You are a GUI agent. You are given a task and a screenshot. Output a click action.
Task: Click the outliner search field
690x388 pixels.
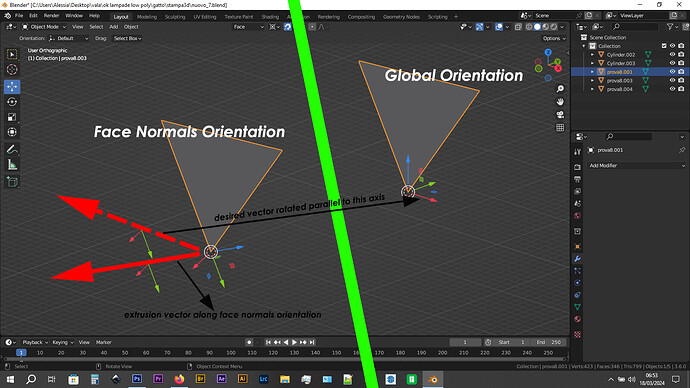(x=635, y=27)
